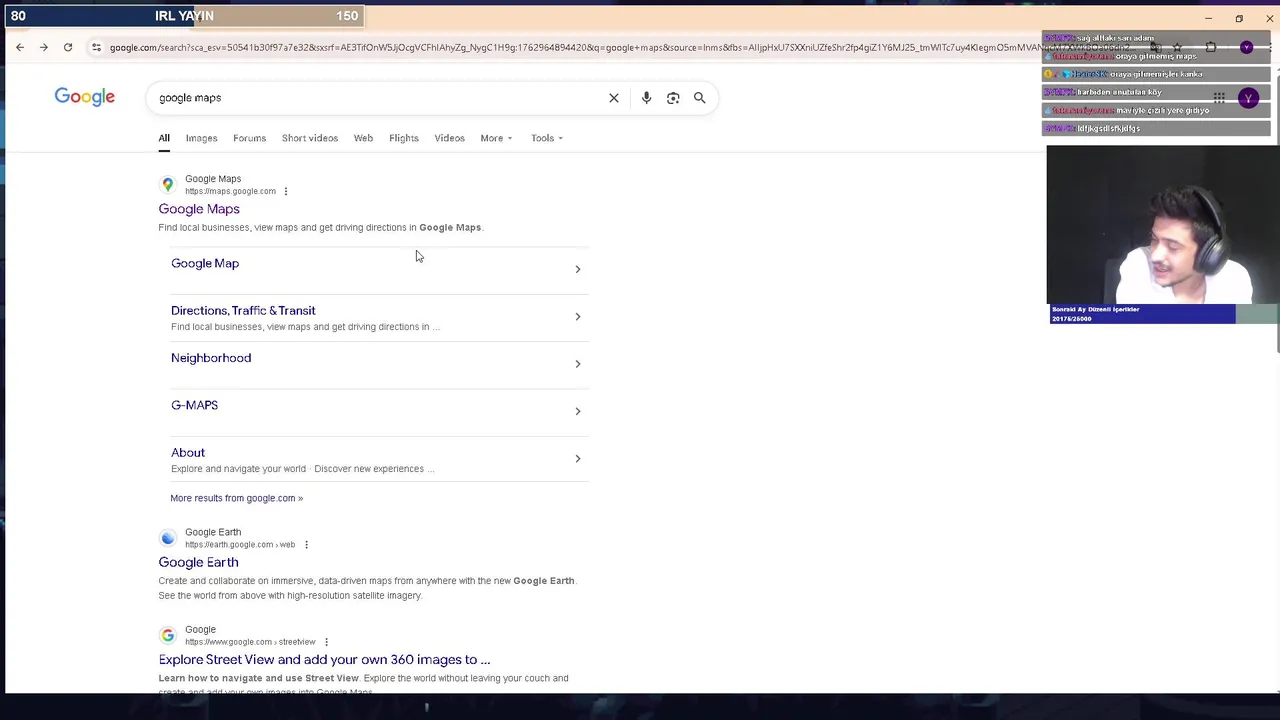The width and height of the screenshot is (1280, 720).
Task: Switch to the Forums tab
Action: click(249, 138)
